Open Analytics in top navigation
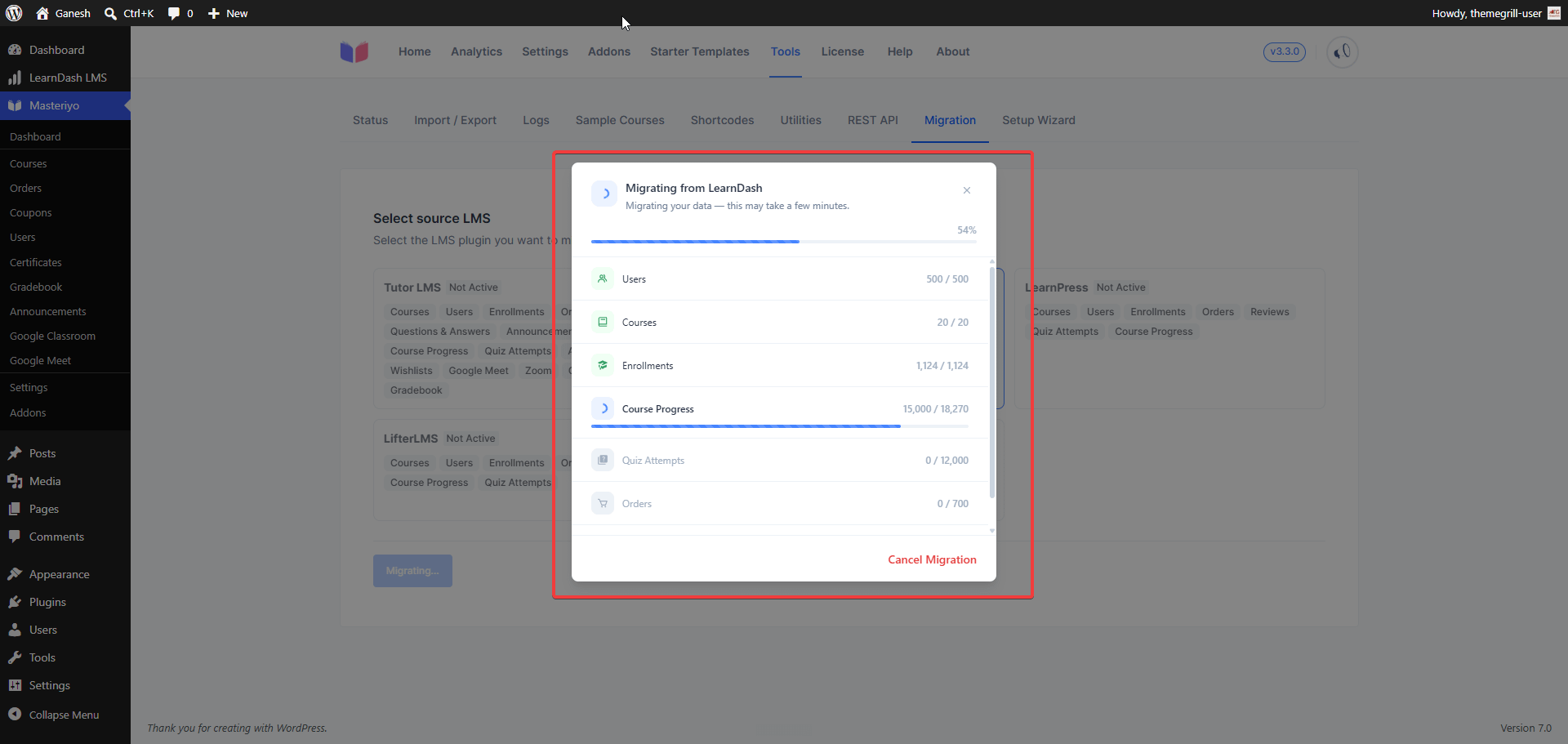 (476, 51)
